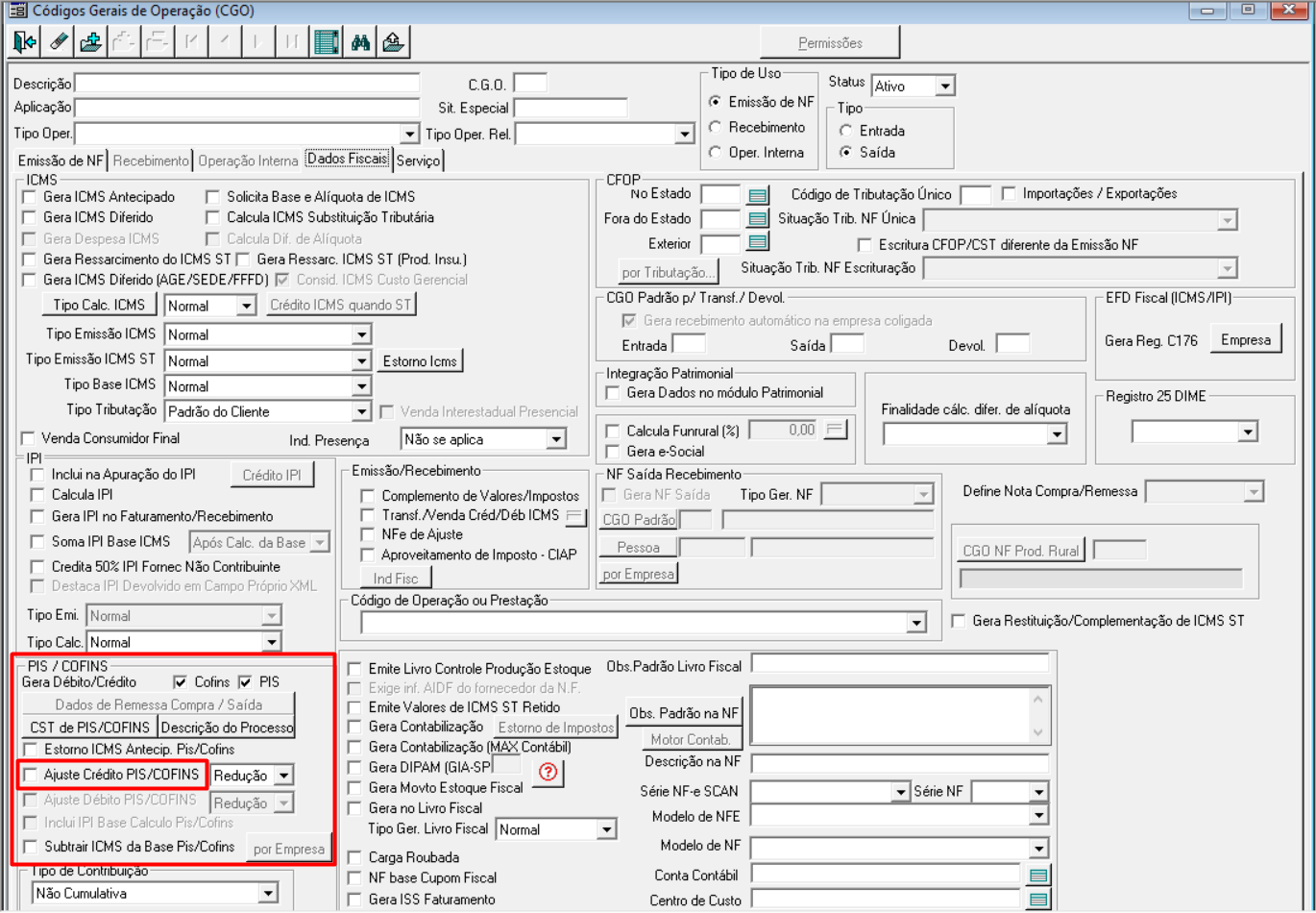The width and height of the screenshot is (1316, 913).
Task: Select the Dados Fiscais tab
Action: click(x=348, y=159)
